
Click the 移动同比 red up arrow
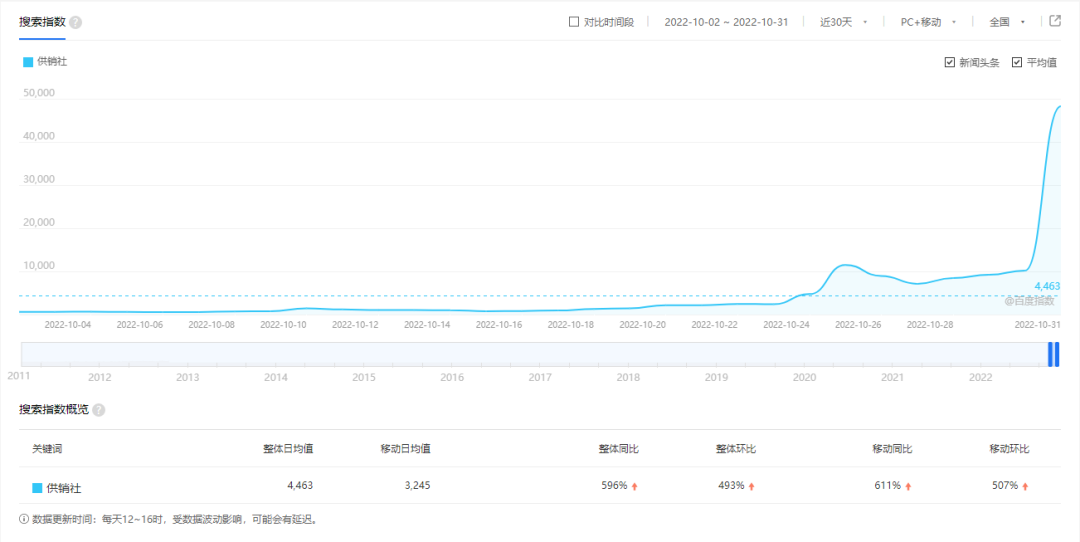tap(909, 486)
